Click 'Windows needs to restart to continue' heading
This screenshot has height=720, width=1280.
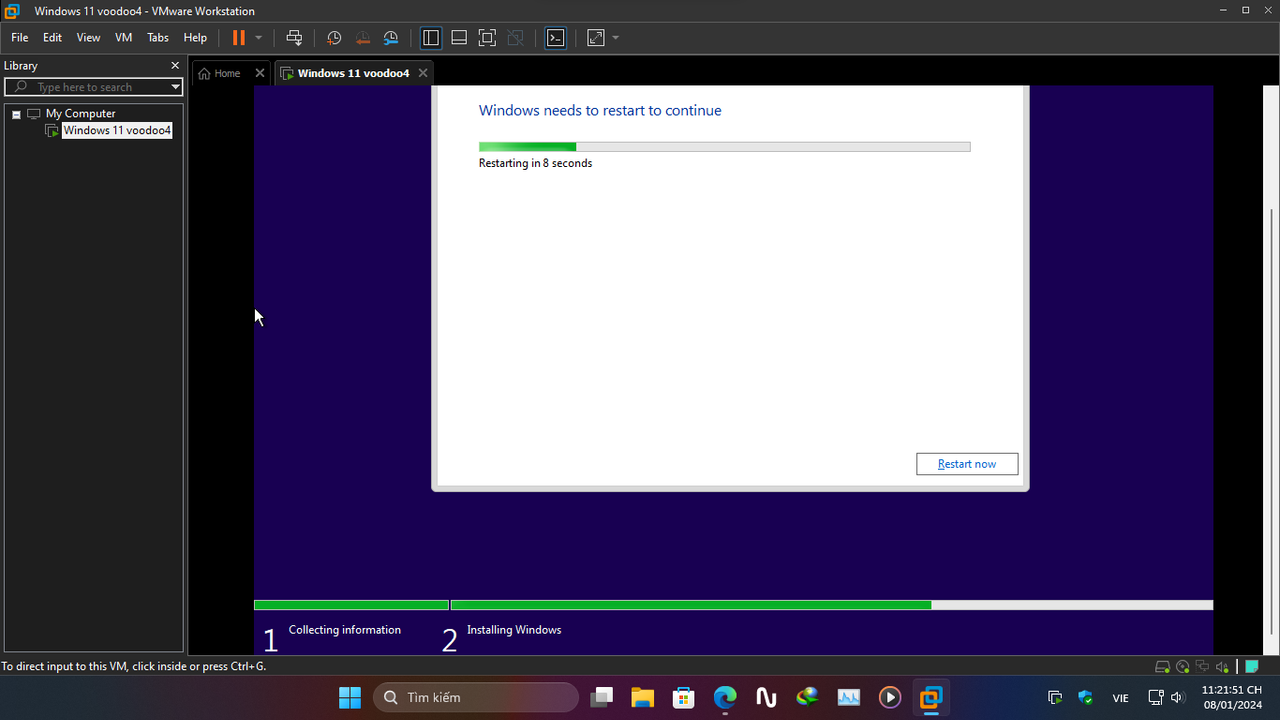point(600,110)
